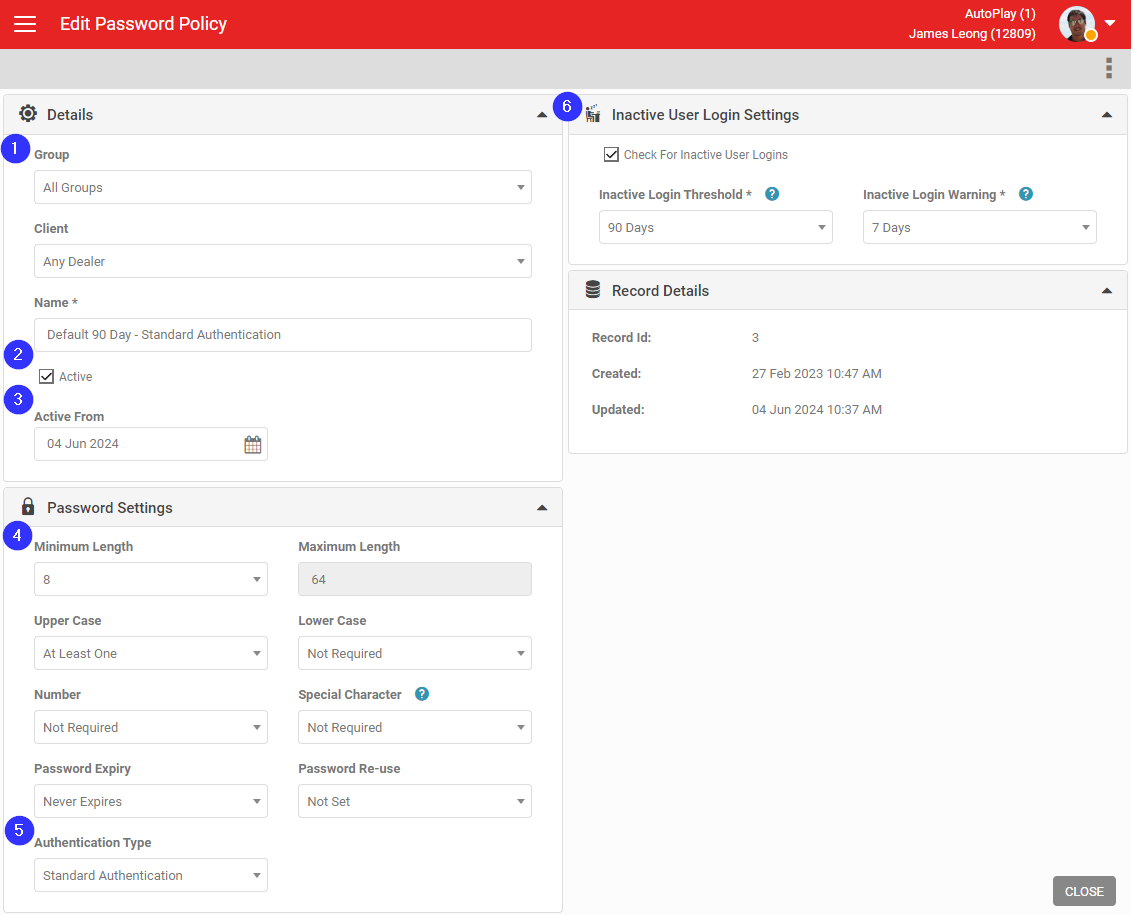Image resolution: width=1133 pixels, height=915 pixels.
Task: Click the Updated date 04 Jun 2024 10:37 AM
Action: tap(817, 410)
